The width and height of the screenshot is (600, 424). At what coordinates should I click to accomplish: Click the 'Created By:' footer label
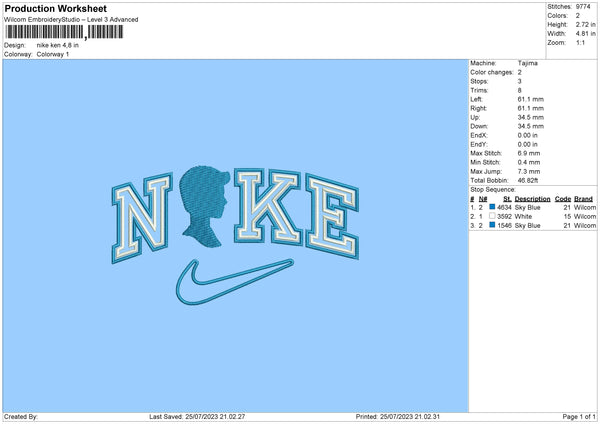tap(21, 417)
